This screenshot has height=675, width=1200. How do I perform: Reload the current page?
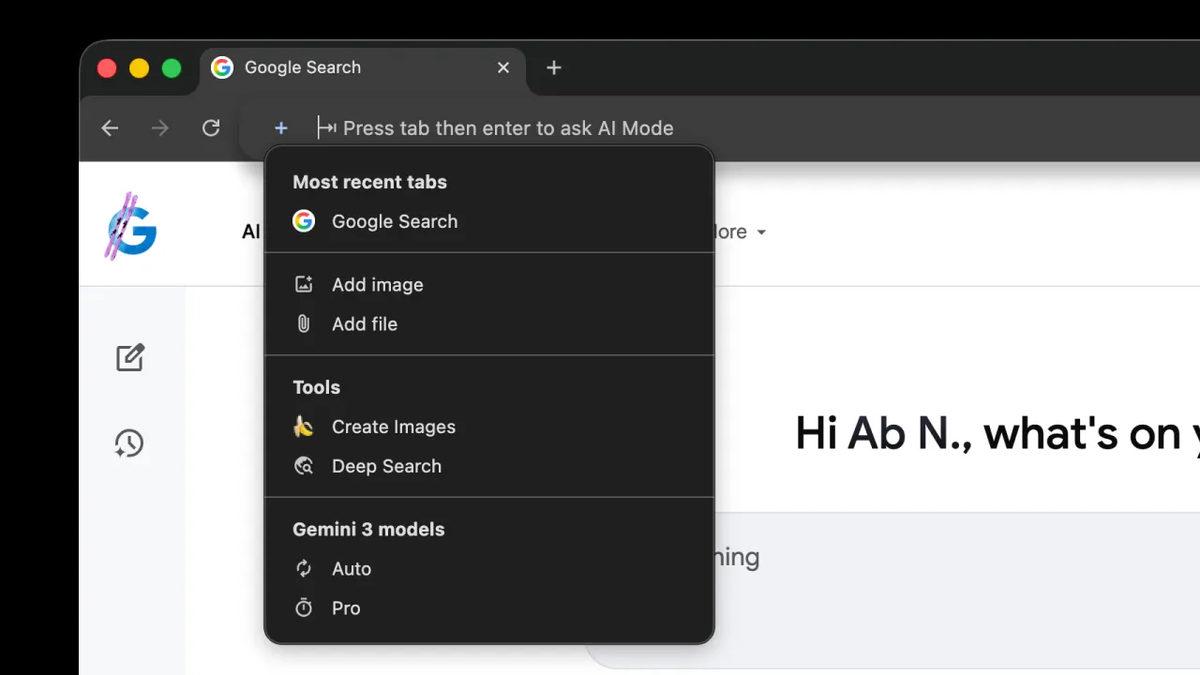click(x=210, y=128)
